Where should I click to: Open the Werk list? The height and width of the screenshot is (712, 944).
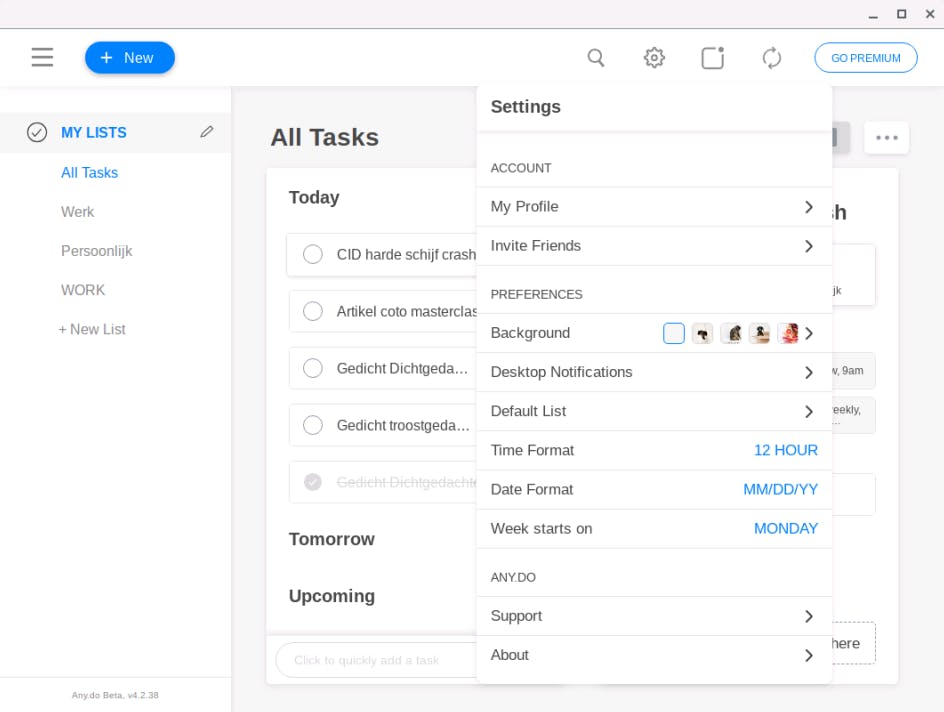78,212
